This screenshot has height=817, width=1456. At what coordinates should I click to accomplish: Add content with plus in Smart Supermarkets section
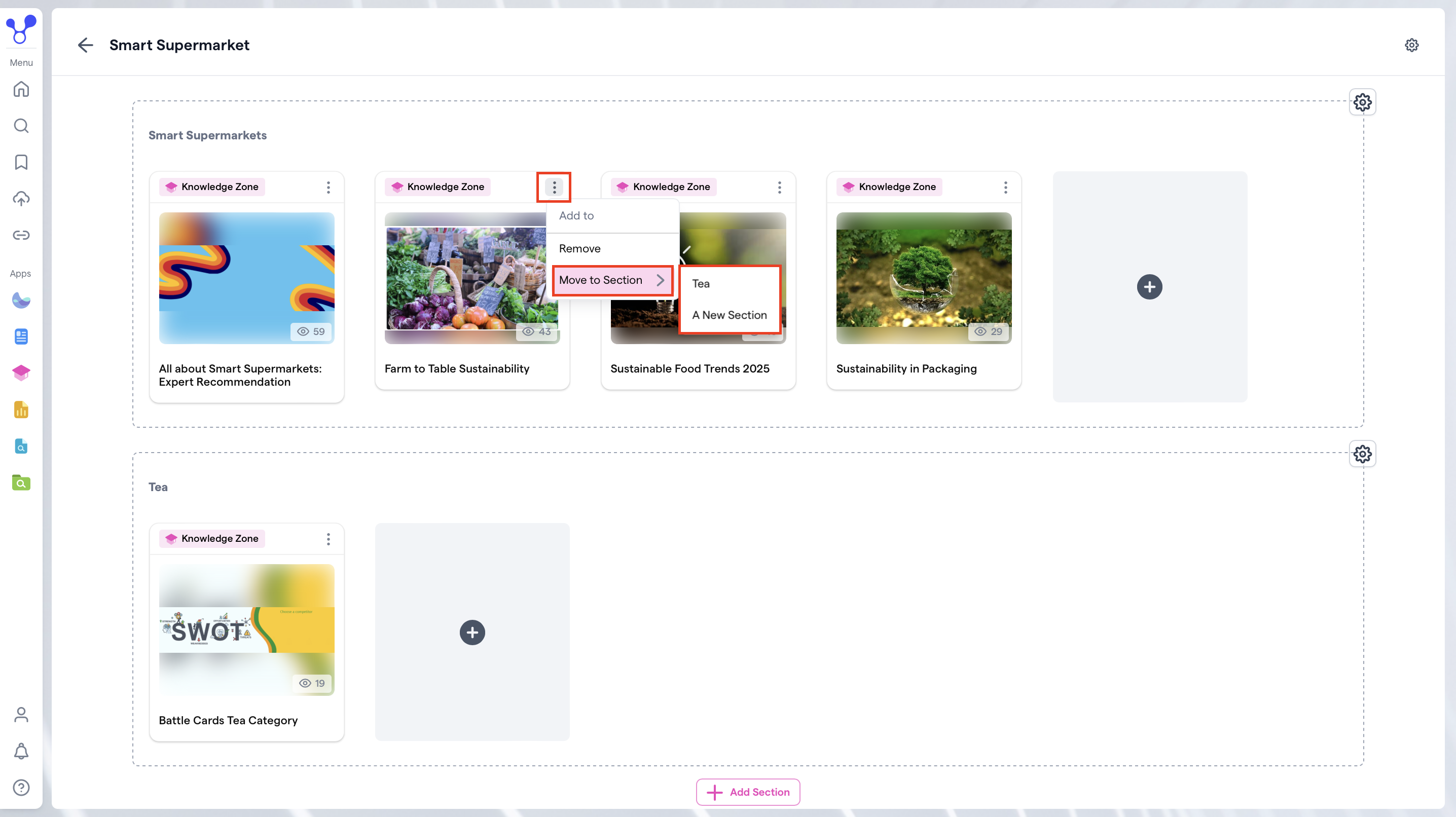pos(1150,287)
